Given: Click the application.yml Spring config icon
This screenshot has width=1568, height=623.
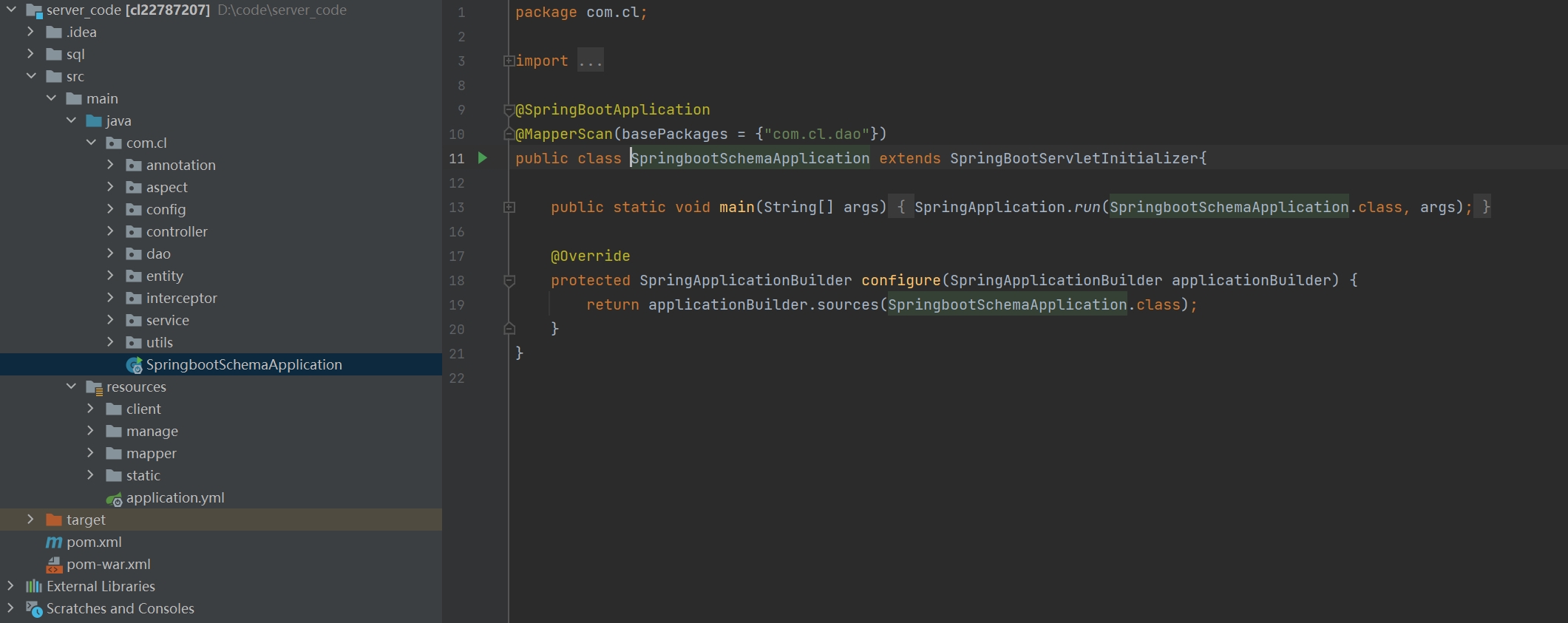Looking at the screenshot, I should pyautogui.click(x=114, y=499).
